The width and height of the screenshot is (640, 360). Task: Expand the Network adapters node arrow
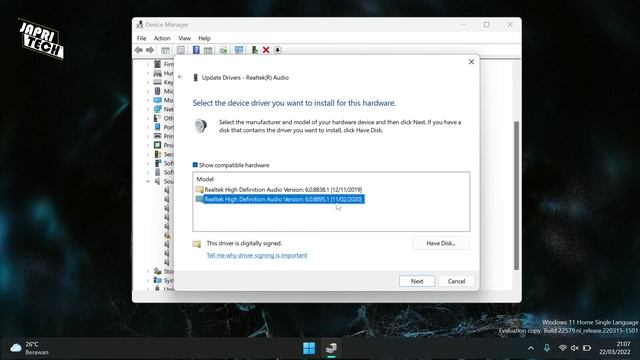[x=148, y=109]
